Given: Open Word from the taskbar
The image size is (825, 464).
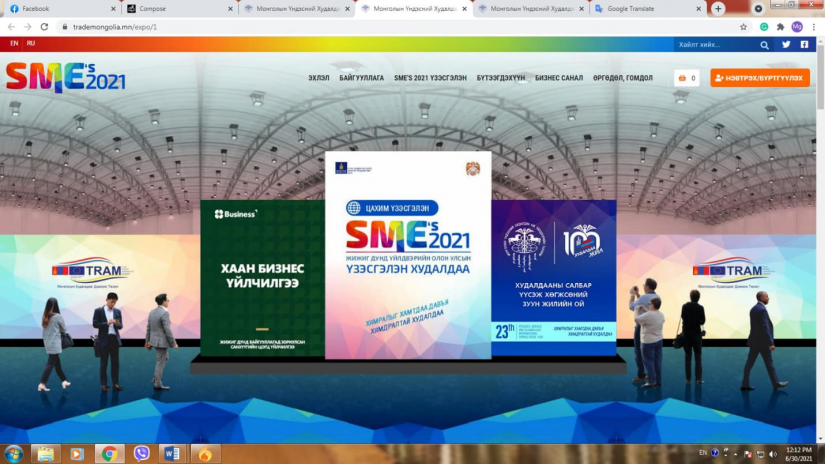Looking at the screenshot, I should point(172,453).
